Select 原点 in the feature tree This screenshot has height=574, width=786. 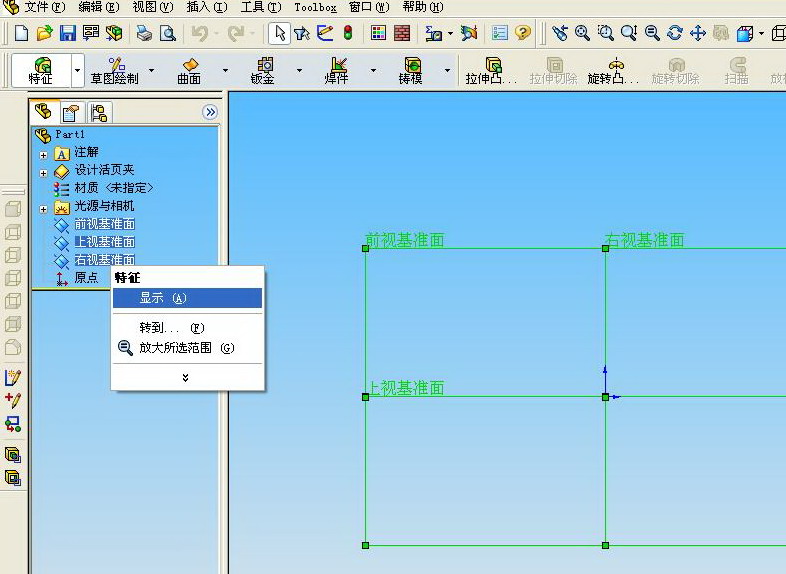pos(86,278)
